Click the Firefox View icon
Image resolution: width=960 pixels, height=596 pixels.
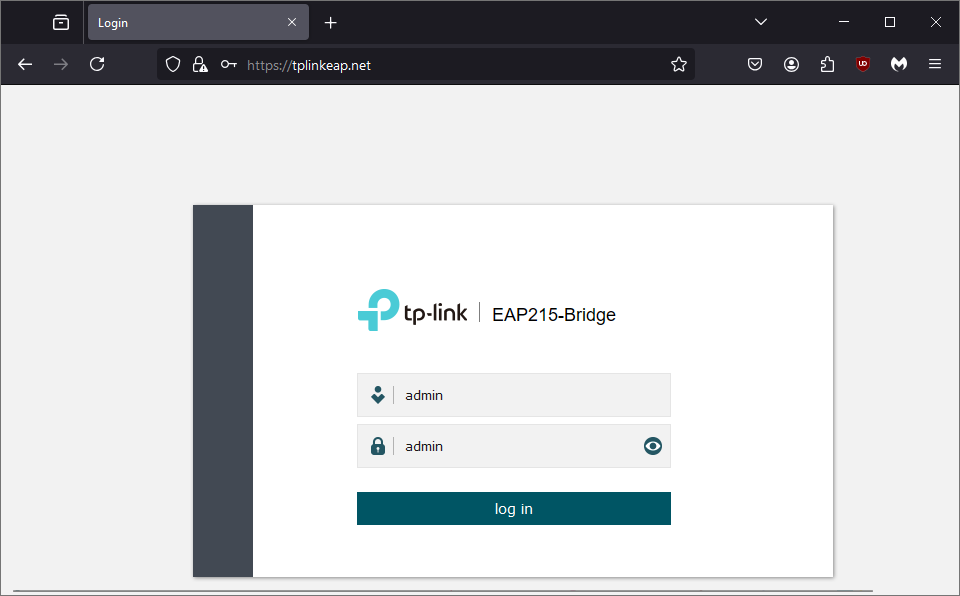[61, 23]
